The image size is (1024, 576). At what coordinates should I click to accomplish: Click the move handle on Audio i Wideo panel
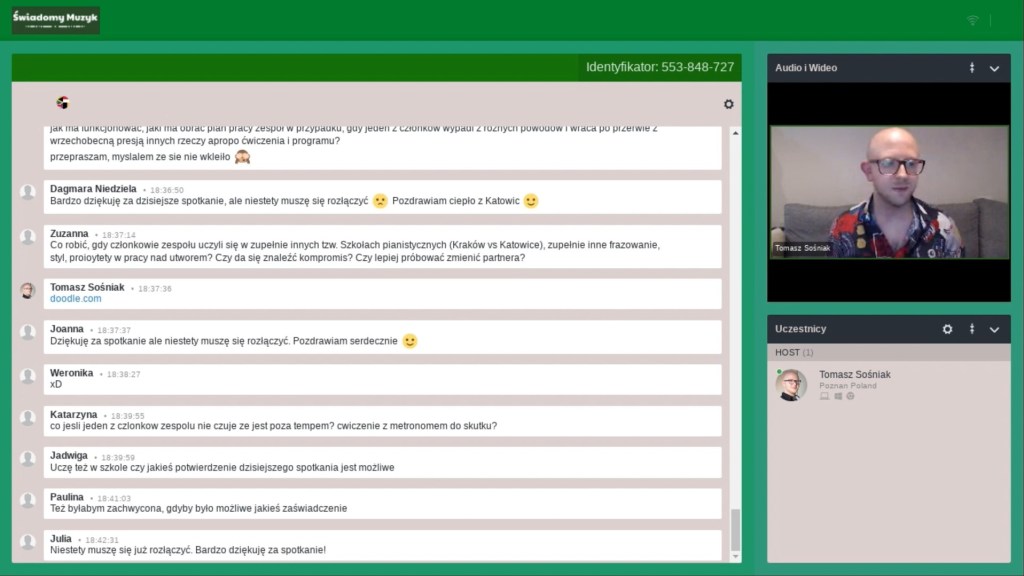(971, 68)
